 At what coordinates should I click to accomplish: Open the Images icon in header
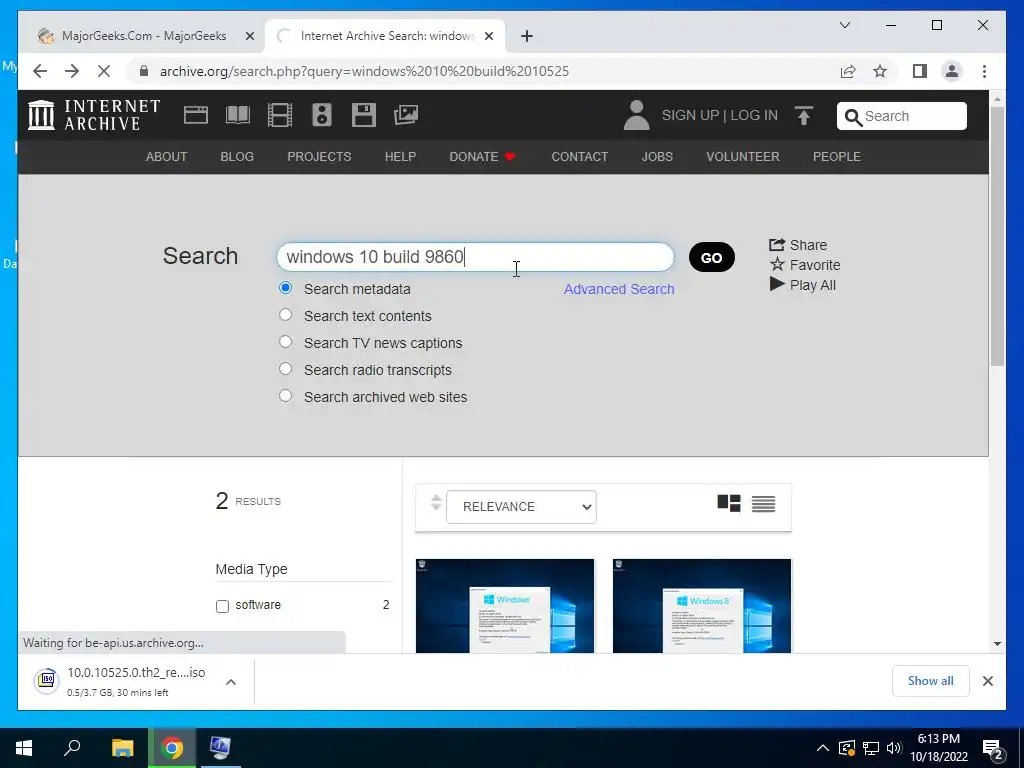[406, 115]
